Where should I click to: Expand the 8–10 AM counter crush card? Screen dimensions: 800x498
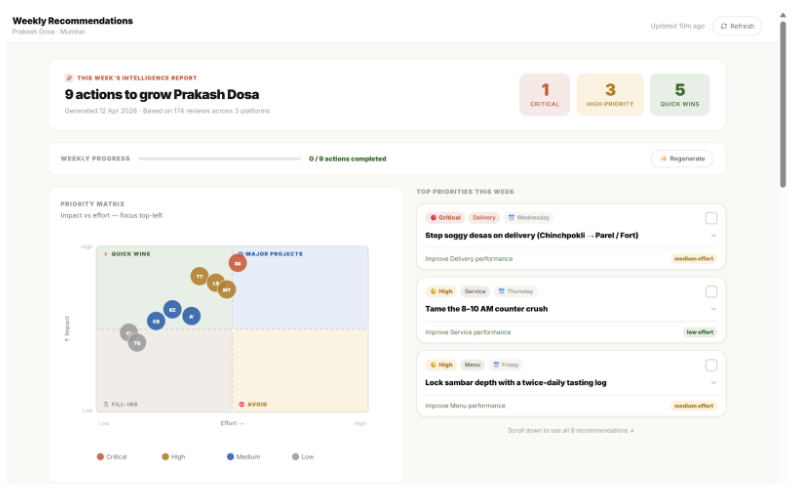click(x=713, y=309)
